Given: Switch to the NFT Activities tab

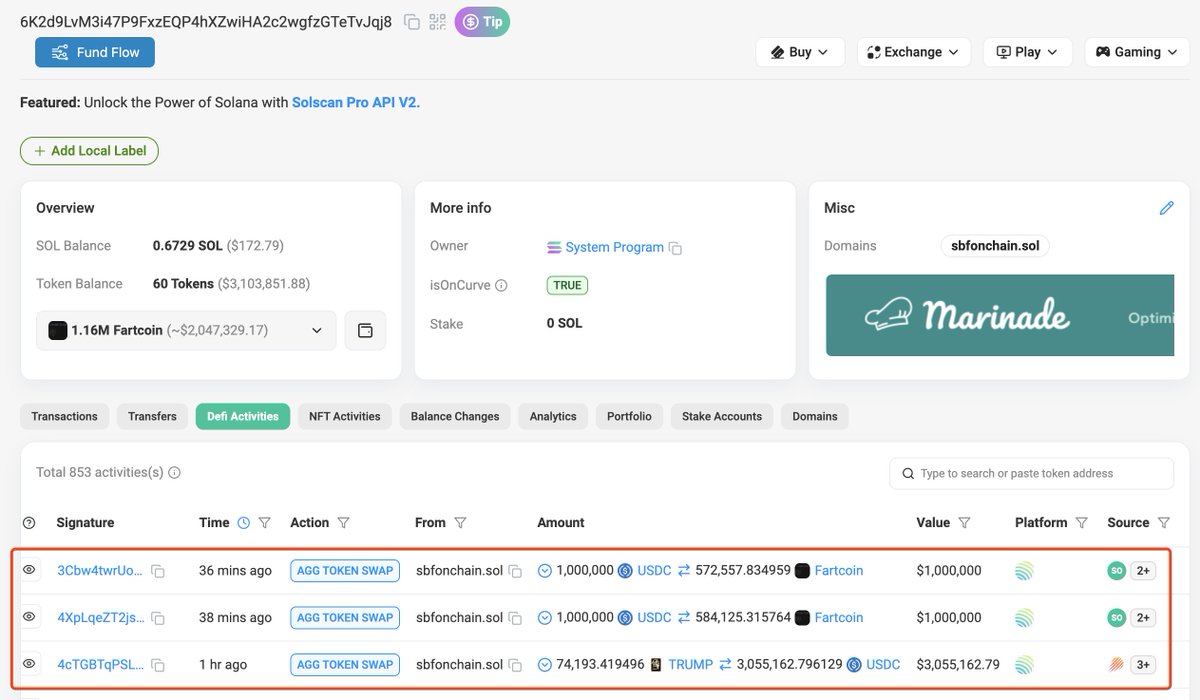Looking at the screenshot, I should [345, 416].
